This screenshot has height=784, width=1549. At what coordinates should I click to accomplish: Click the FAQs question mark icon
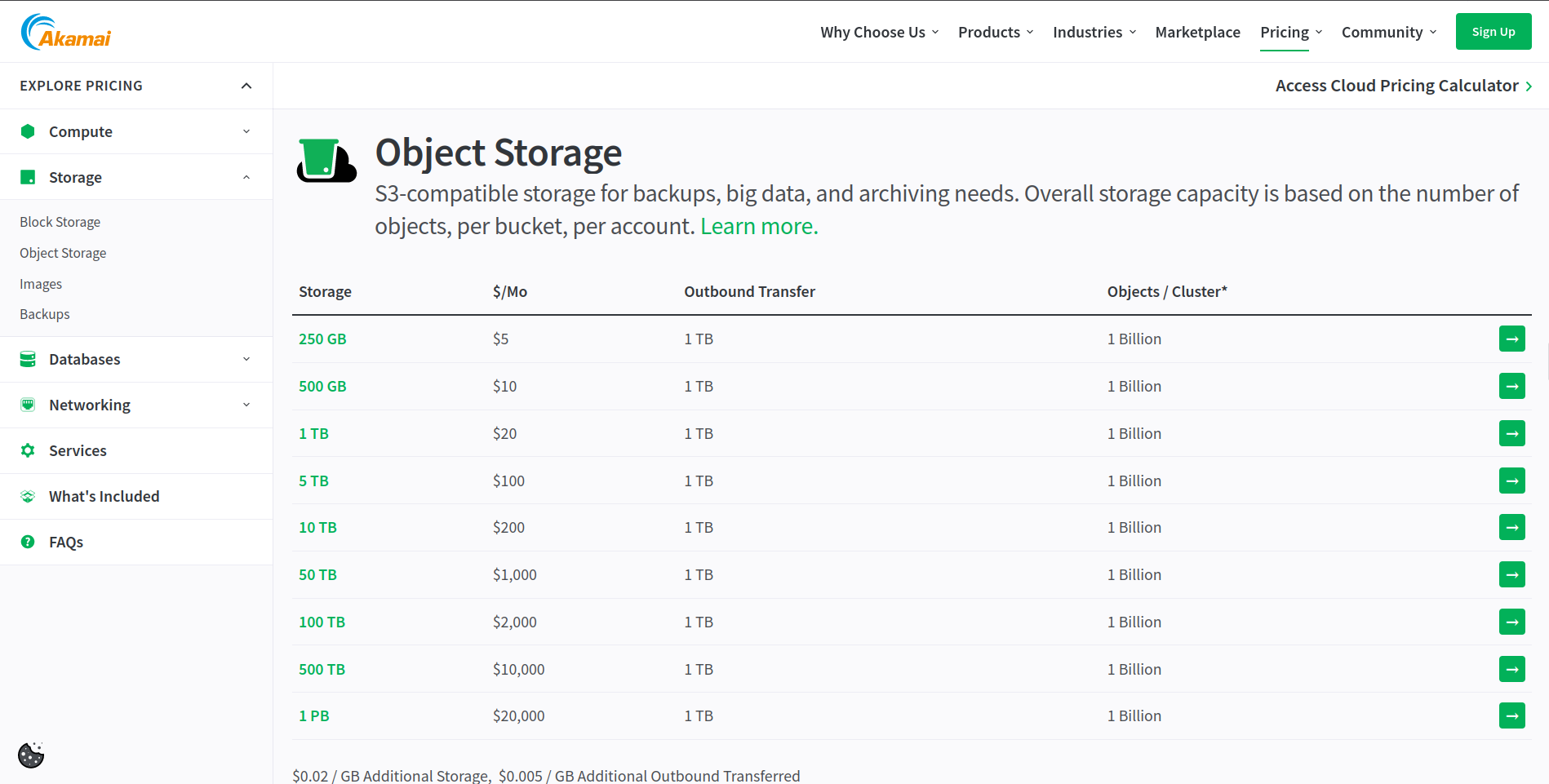pyautogui.click(x=28, y=542)
